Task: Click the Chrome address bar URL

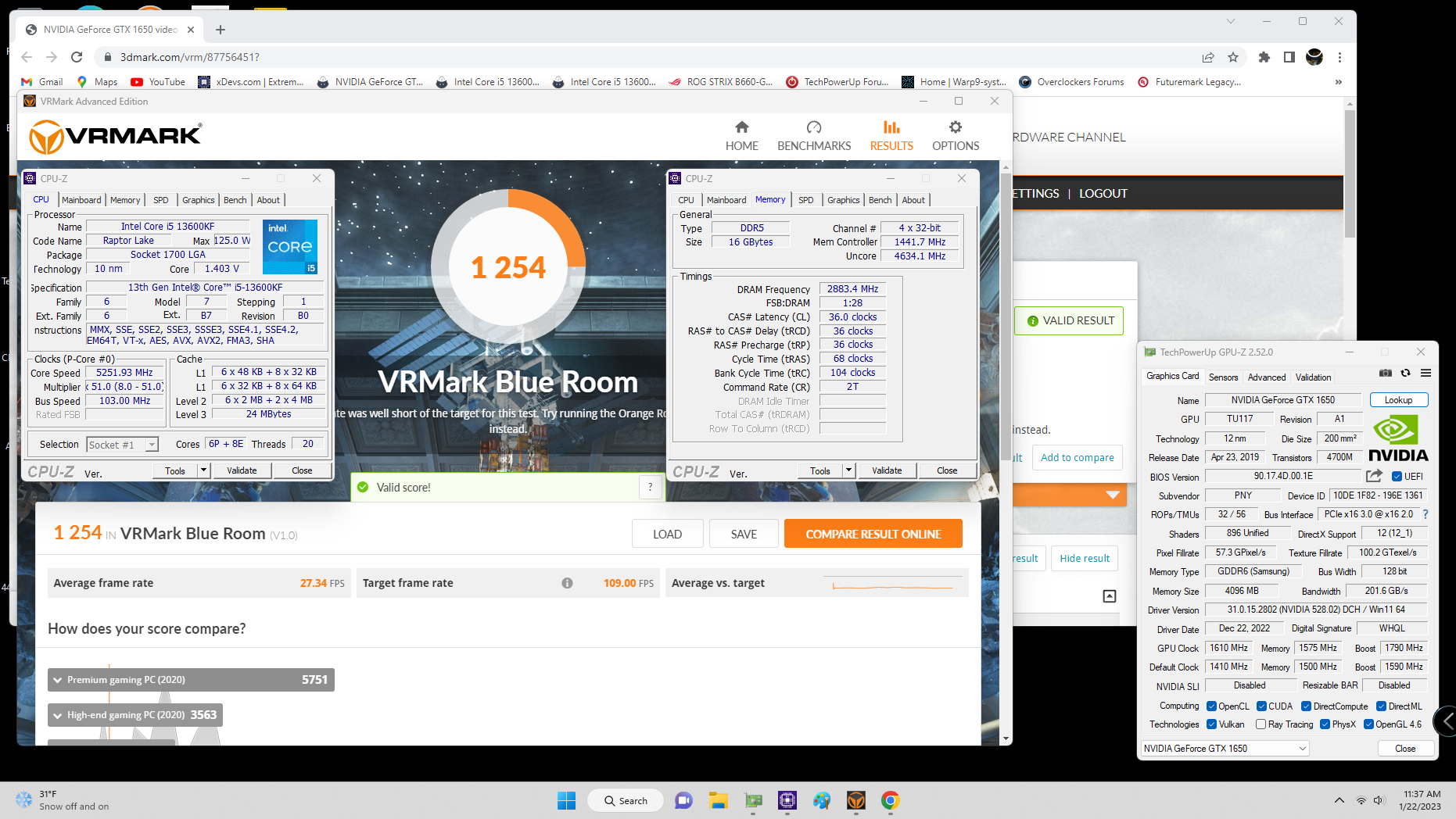Action: (190, 57)
